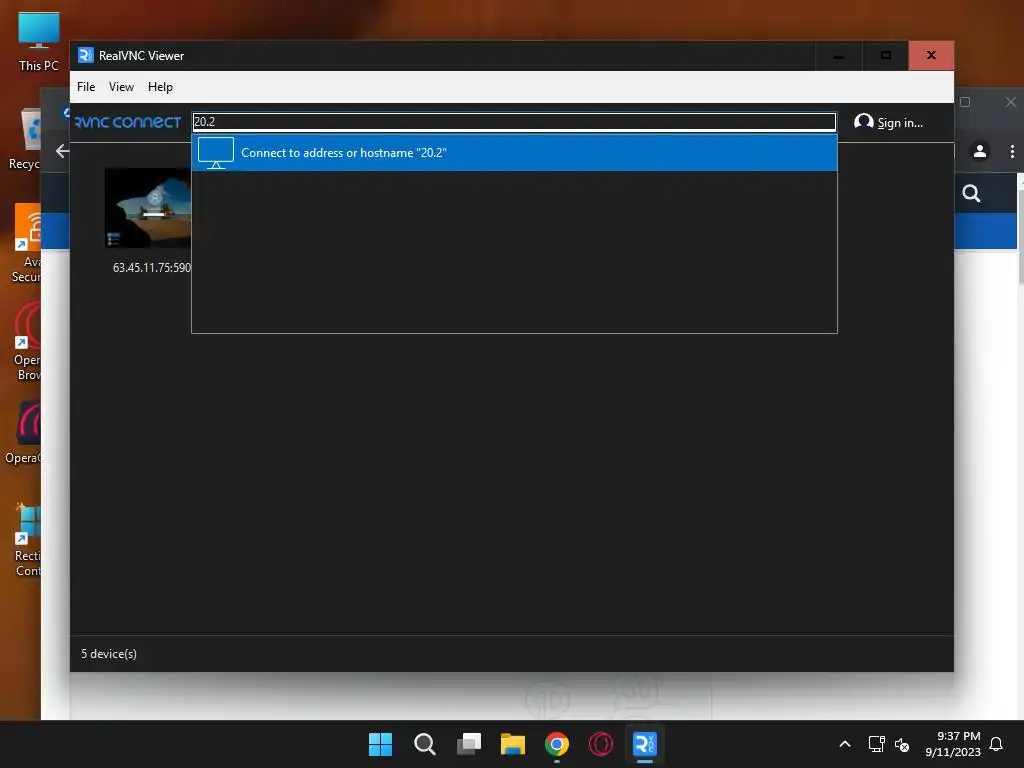Click the 63.45.11.75:590 device label
This screenshot has height=768, width=1024.
(152, 268)
